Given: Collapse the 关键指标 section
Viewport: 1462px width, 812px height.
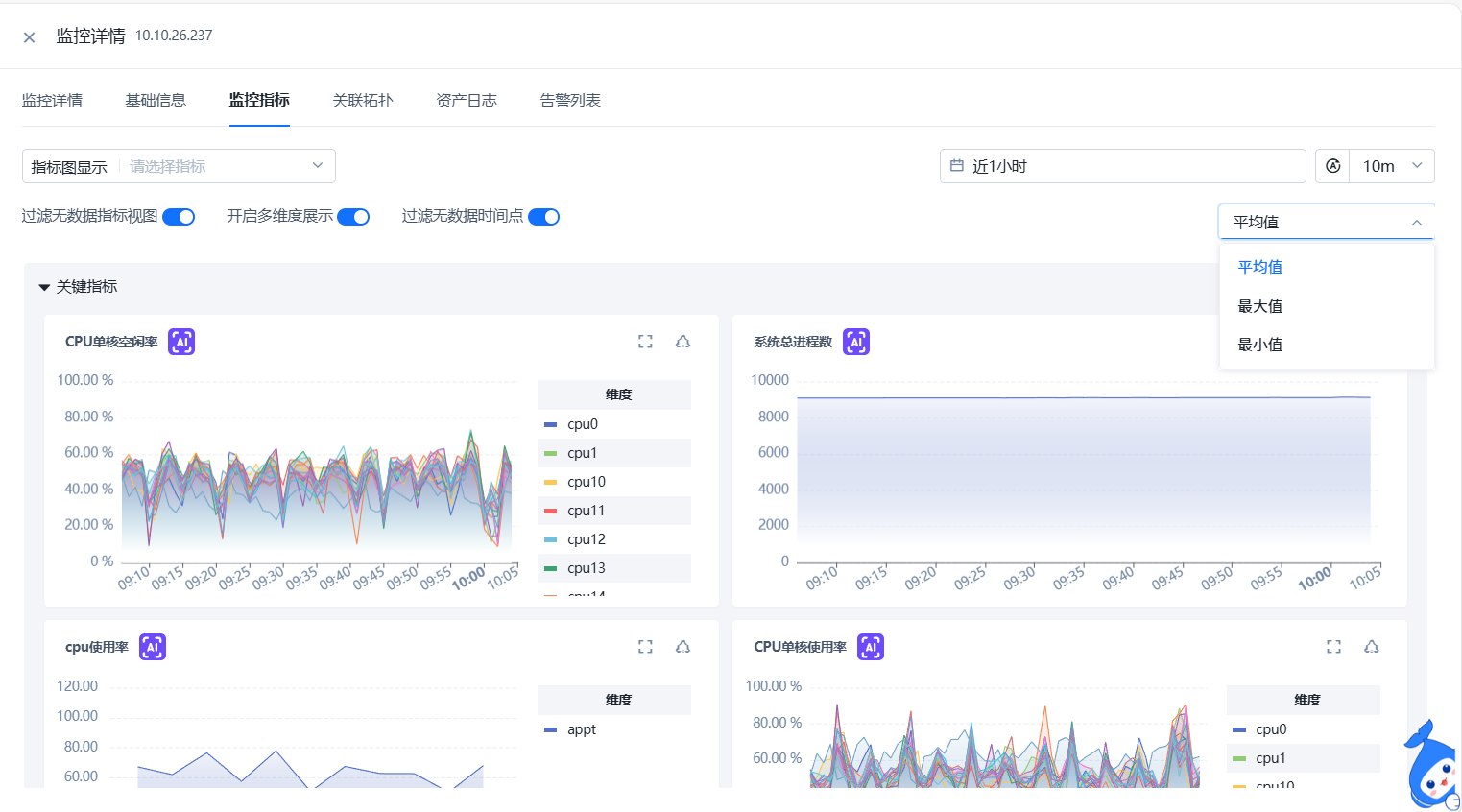Looking at the screenshot, I should click(44, 287).
